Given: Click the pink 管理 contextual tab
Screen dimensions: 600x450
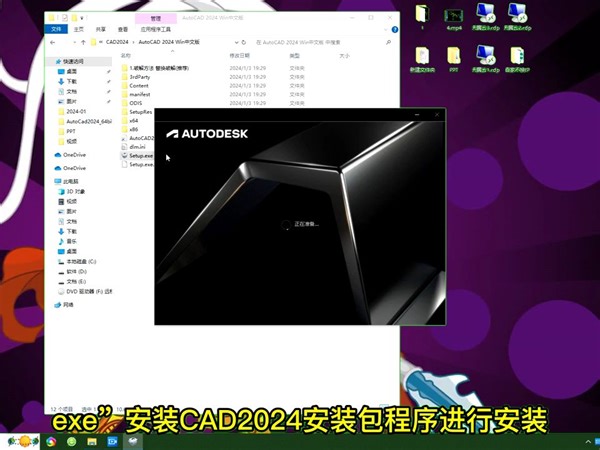Looking at the screenshot, I should tap(156, 18).
